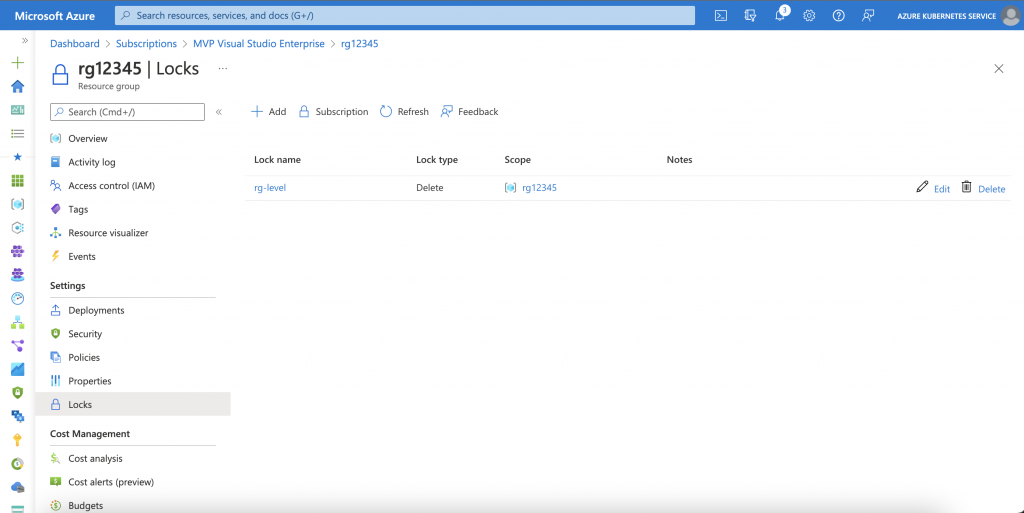Screen dimensions: 1024x513
Task: Collapse the resource menu panel
Action: pos(219,112)
